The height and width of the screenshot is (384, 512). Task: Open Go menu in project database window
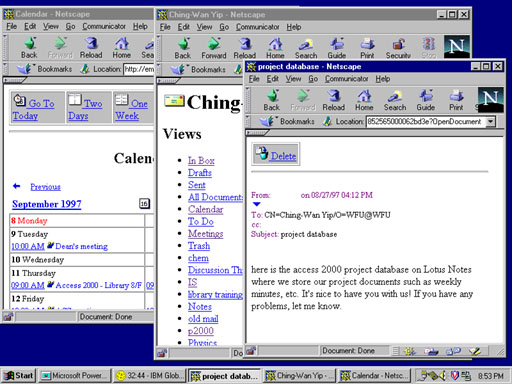click(x=313, y=79)
